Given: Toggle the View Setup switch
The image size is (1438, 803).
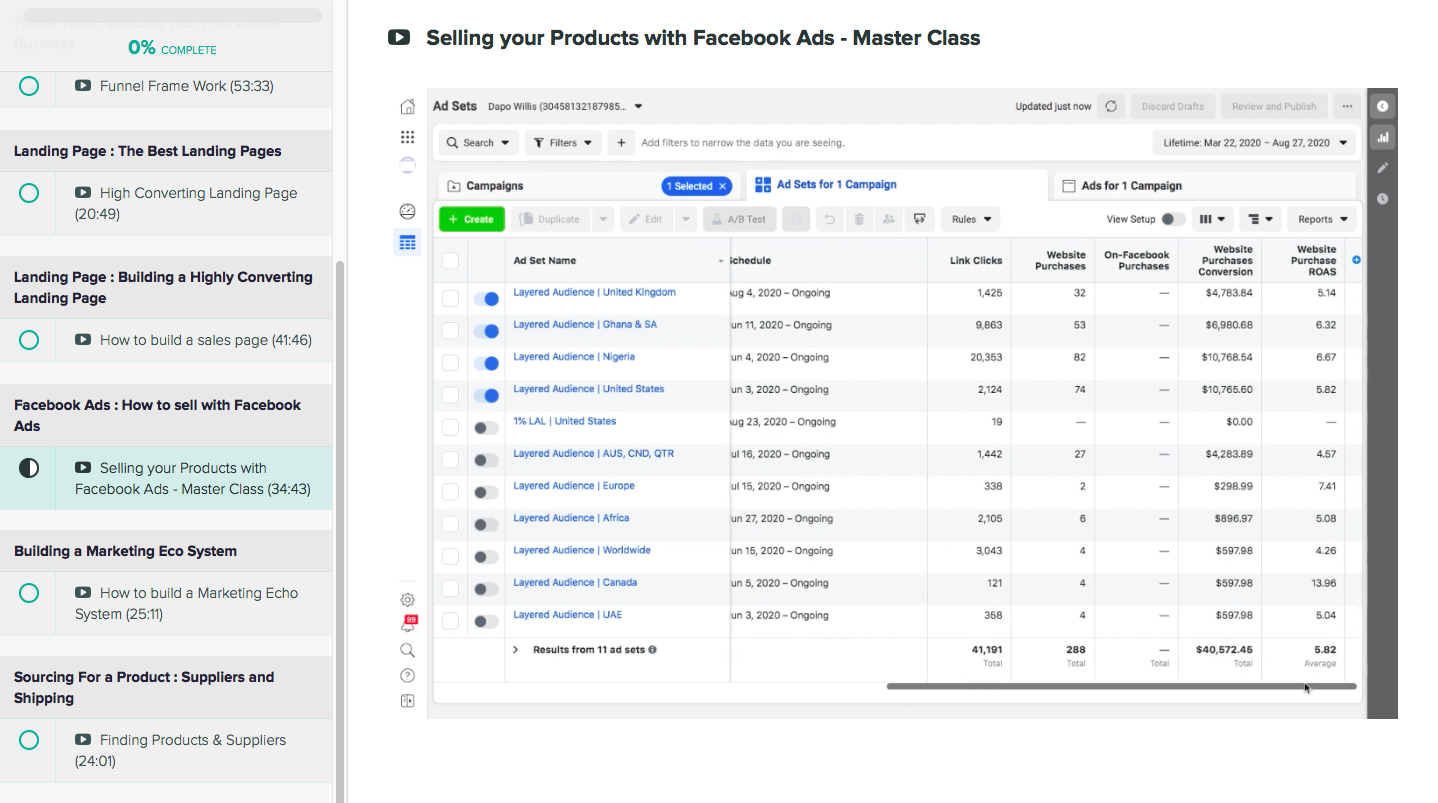Looking at the screenshot, I should [x=1173, y=219].
